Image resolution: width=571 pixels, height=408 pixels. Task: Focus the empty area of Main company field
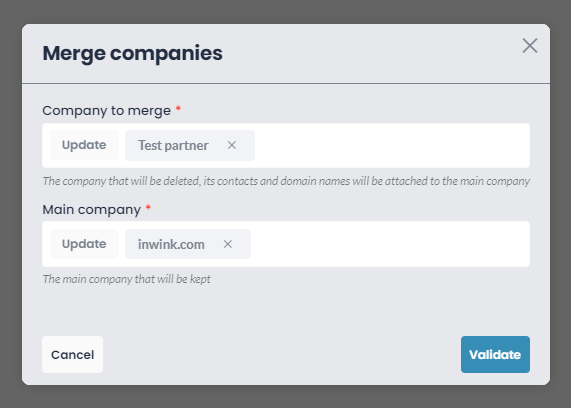pyautogui.click(x=390, y=244)
